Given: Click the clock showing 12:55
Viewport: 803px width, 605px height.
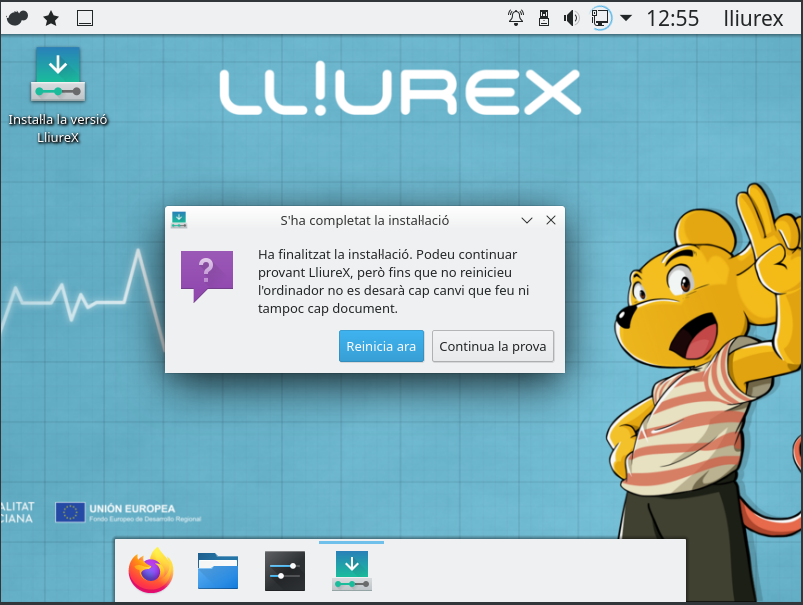Looking at the screenshot, I should click(x=672, y=18).
